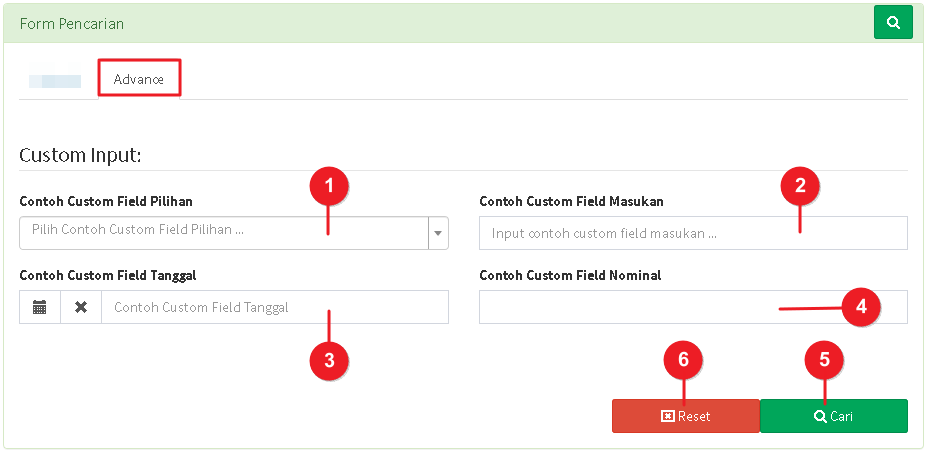Click the 'Custom Input:' section heading
The height and width of the screenshot is (451, 927).
[80, 155]
